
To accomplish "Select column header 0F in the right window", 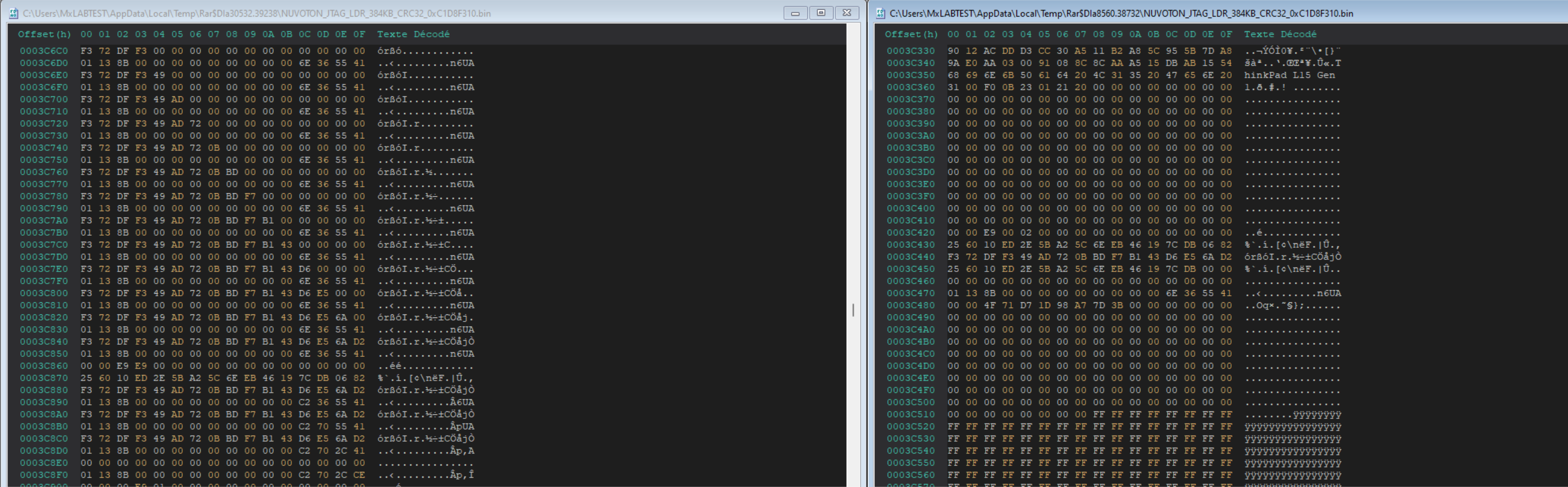I will click(1226, 35).
